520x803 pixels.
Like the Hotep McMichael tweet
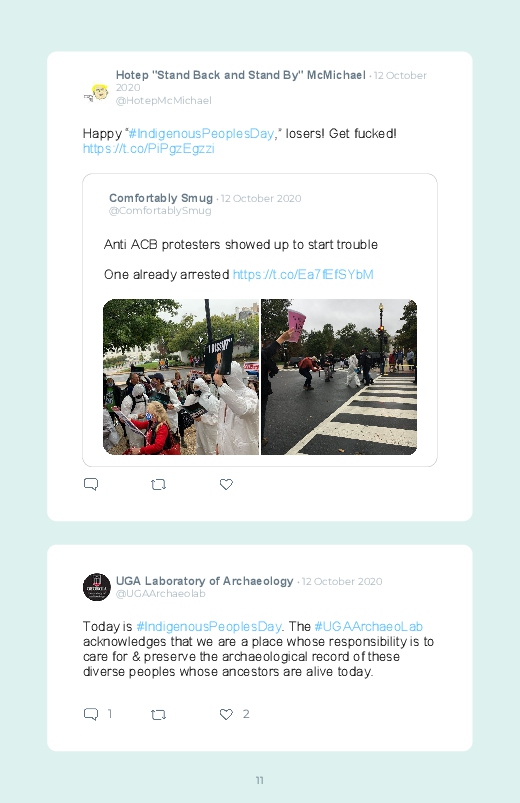coord(226,484)
